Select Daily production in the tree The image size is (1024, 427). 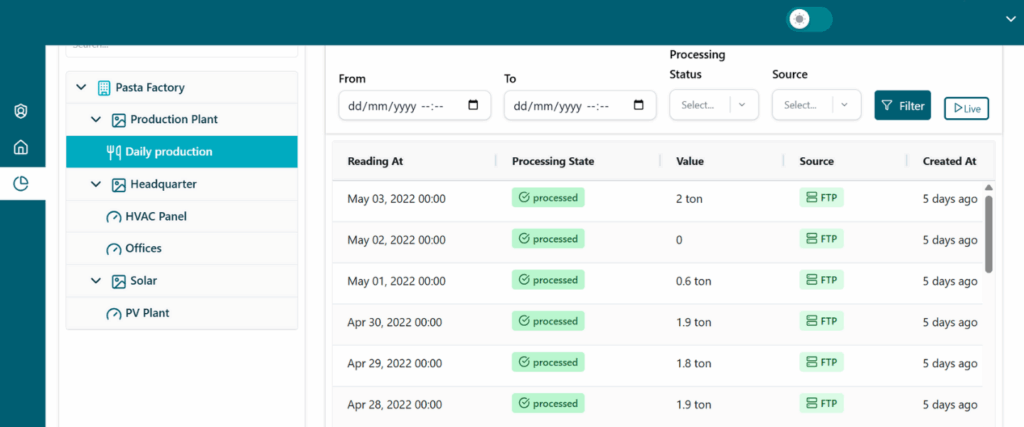(168, 152)
